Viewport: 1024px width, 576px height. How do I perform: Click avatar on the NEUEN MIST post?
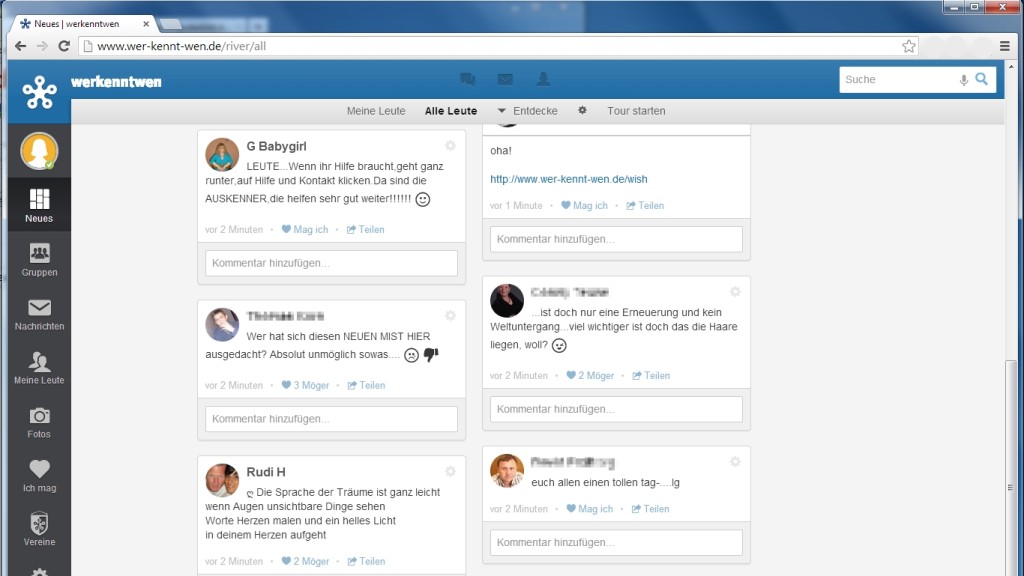tap(222, 325)
